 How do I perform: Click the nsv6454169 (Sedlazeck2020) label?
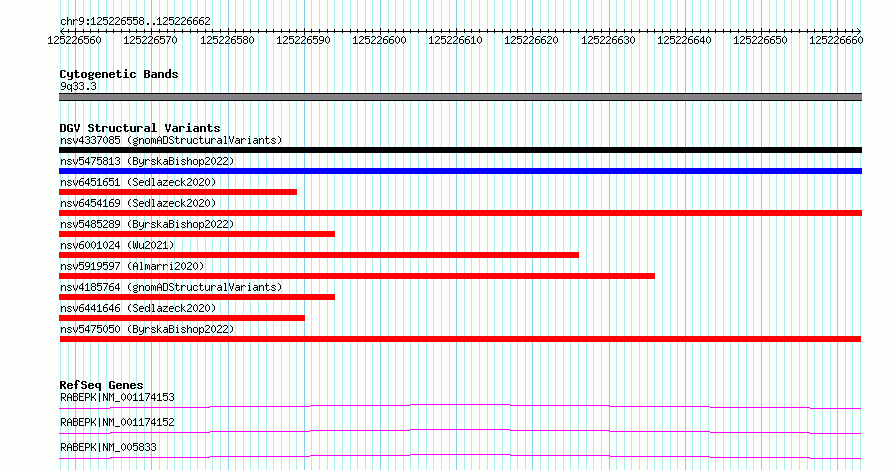(x=138, y=203)
